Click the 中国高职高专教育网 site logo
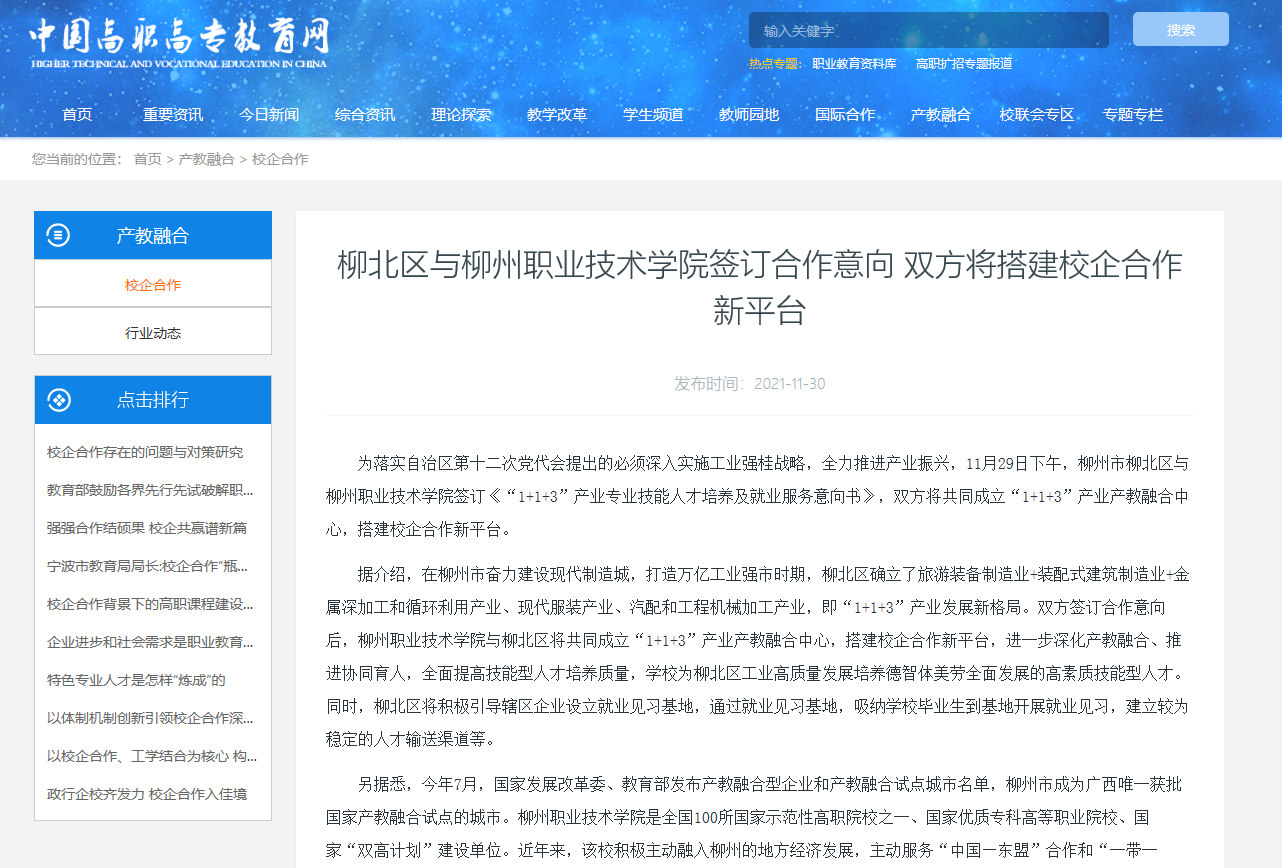Screen dimensions: 1282x868 click(179, 43)
